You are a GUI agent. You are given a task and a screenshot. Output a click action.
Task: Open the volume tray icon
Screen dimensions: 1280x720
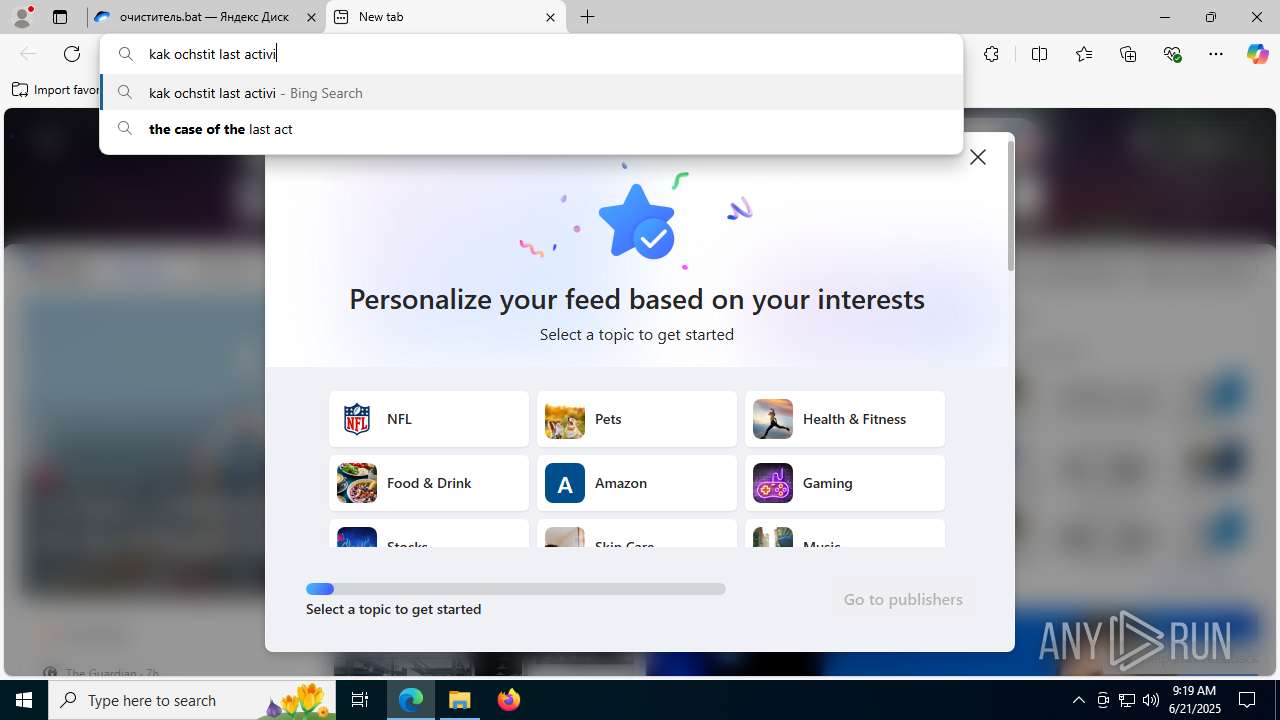click(x=1151, y=700)
